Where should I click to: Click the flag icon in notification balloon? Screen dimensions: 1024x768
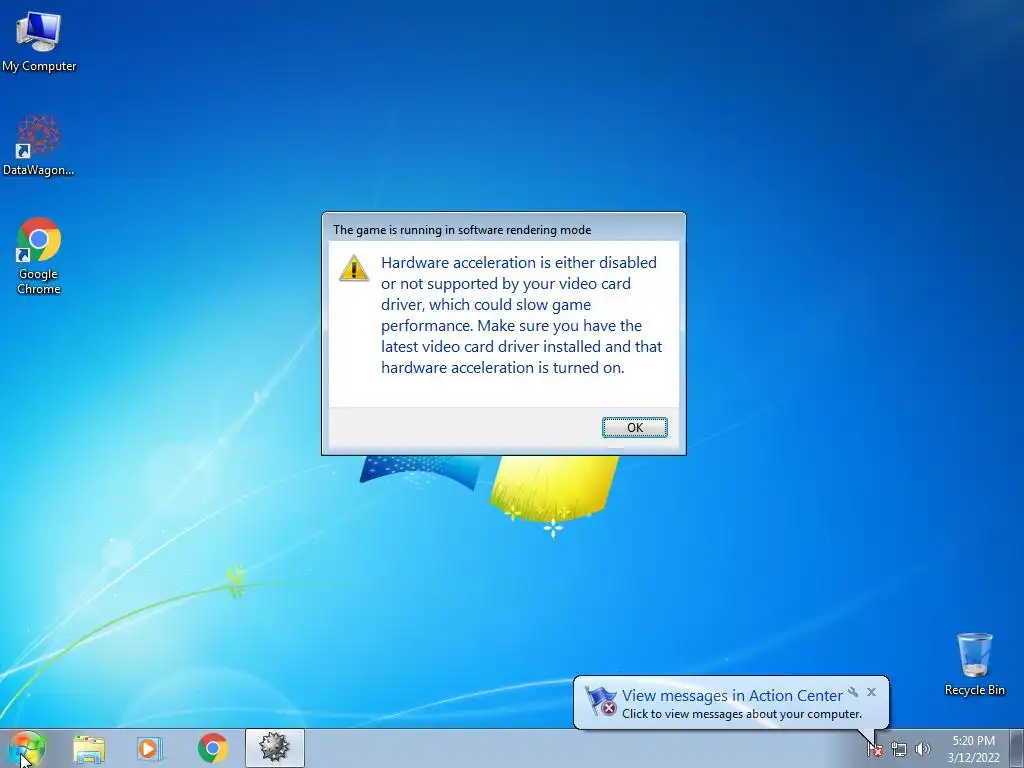tap(600, 701)
